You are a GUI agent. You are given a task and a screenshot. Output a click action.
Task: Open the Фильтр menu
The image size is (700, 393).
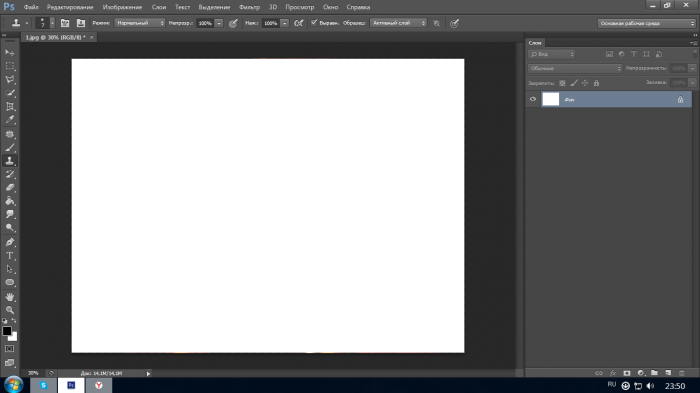[249, 7]
